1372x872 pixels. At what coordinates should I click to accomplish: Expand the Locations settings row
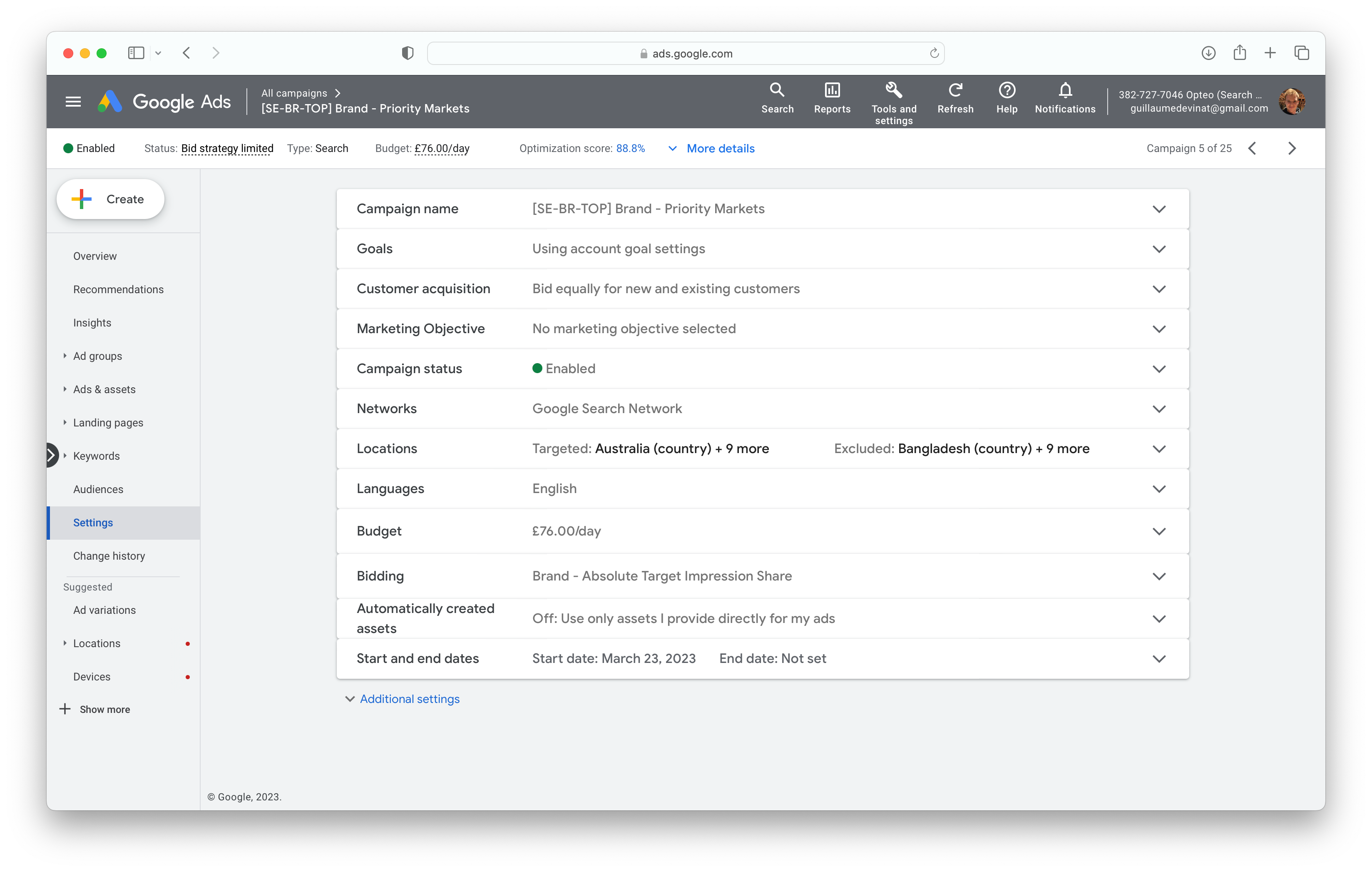[1158, 449]
